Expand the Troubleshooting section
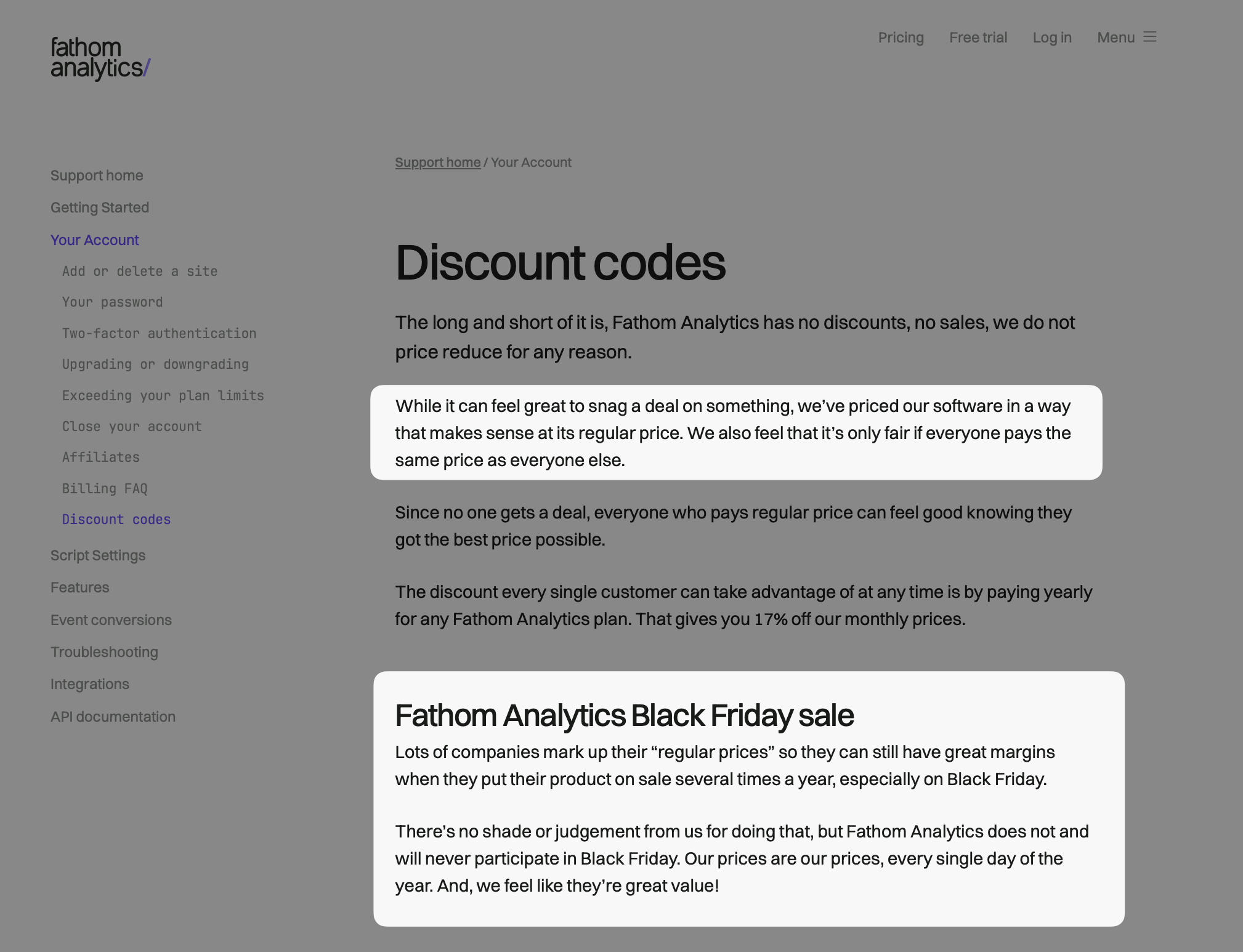This screenshot has height=952, width=1243. pos(104,652)
